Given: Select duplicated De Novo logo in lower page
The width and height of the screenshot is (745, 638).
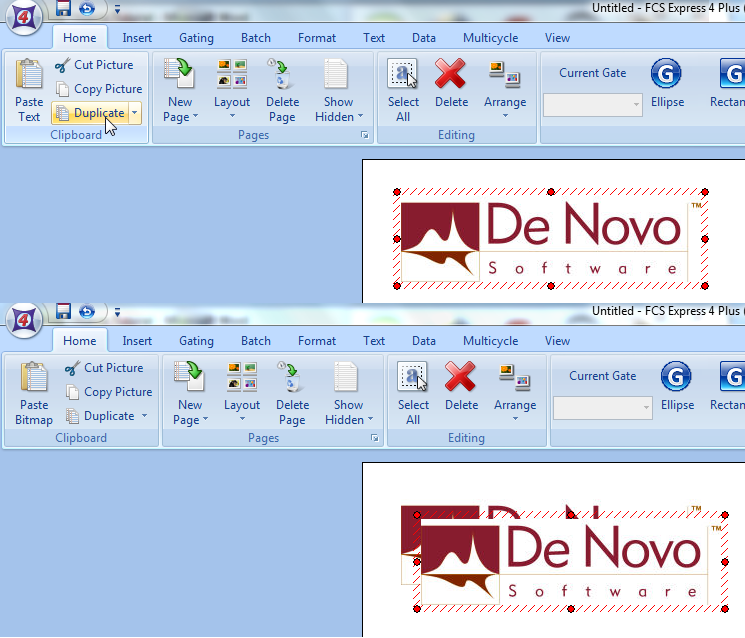Looking at the screenshot, I should click(571, 562).
